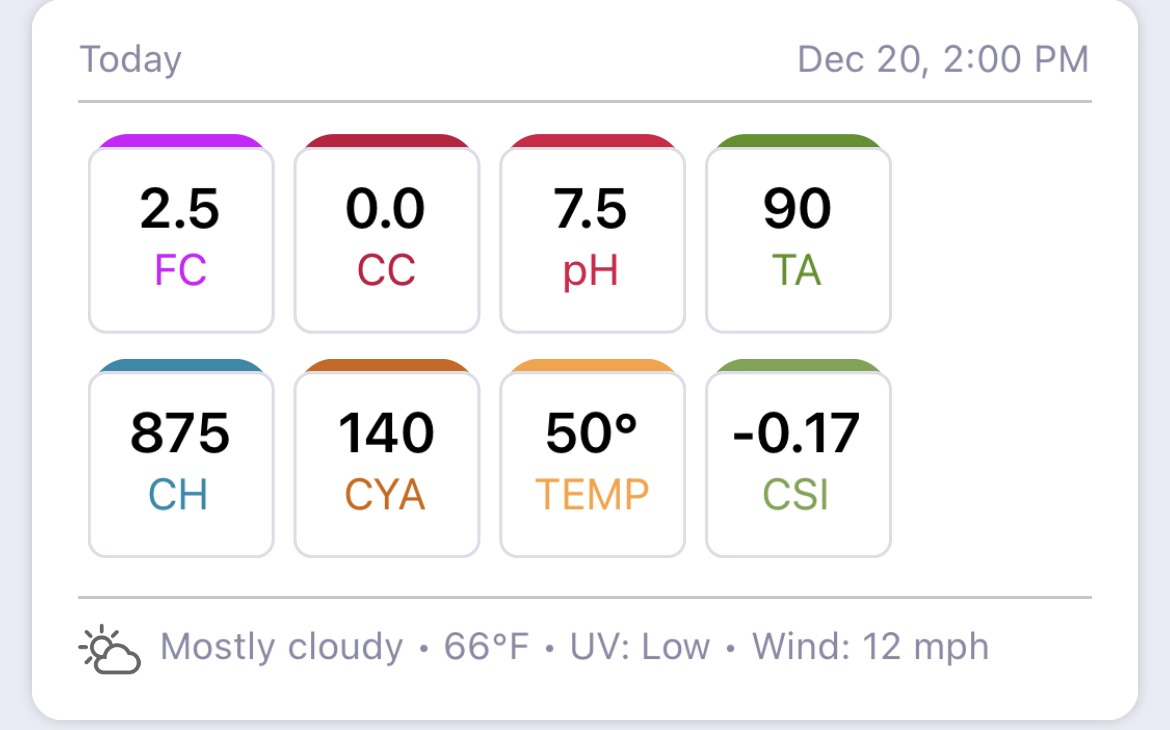Screen dimensions: 1170x730
Task: Click the UV: Low indicator
Action: (x=639, y=646)
